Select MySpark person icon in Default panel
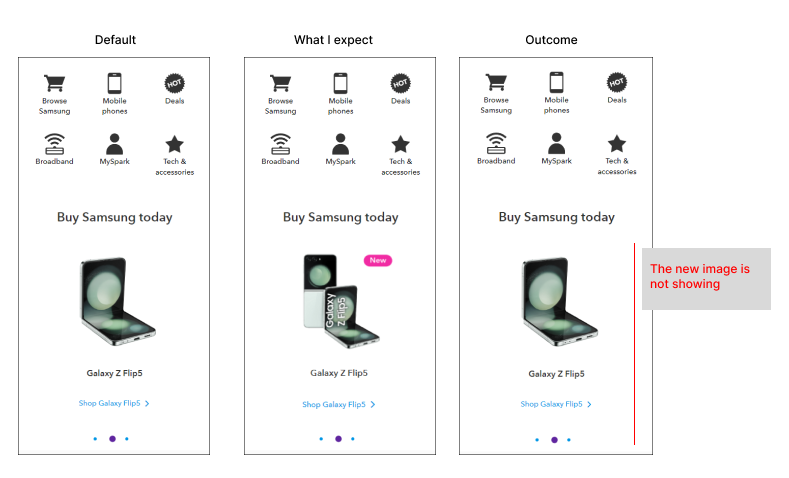This screenshot has height=478, width=789. point(114,144)
